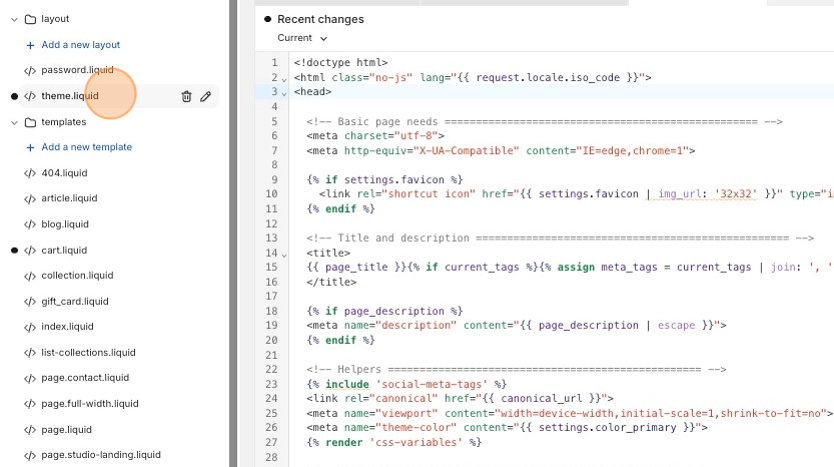Open password.liquid file

(77, 70)
